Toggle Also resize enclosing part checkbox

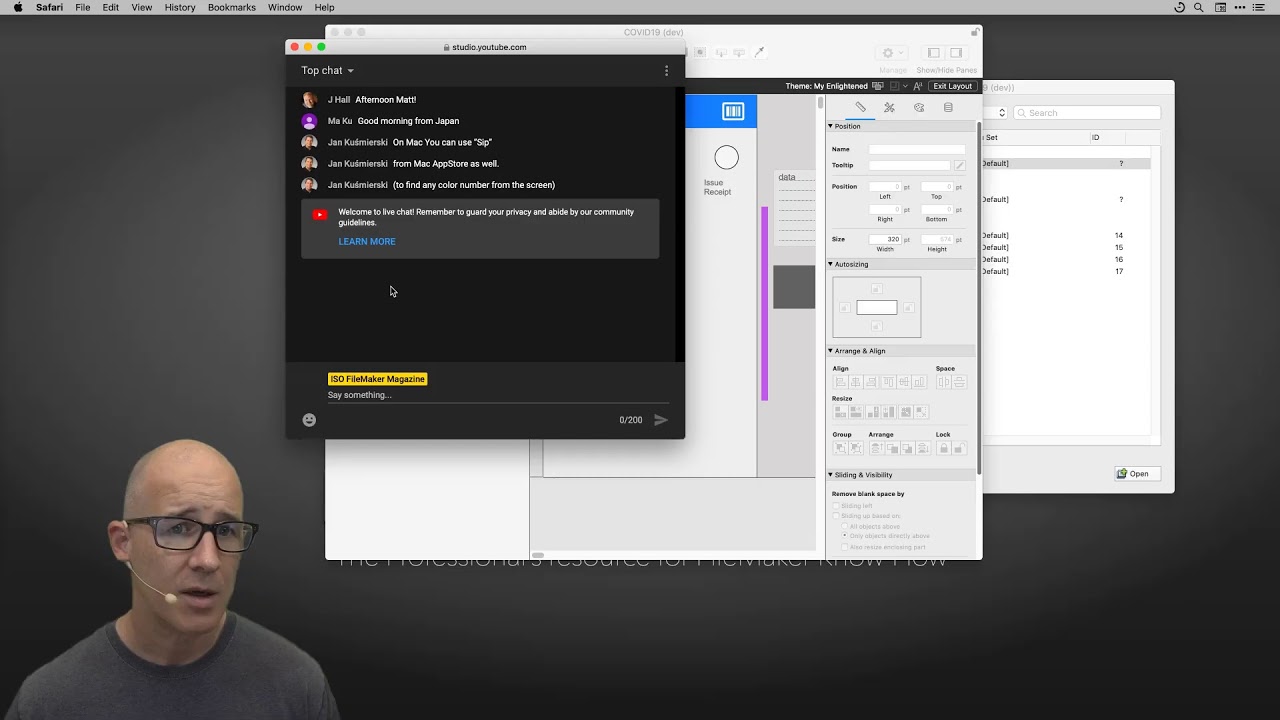click(x=844, y=547)
